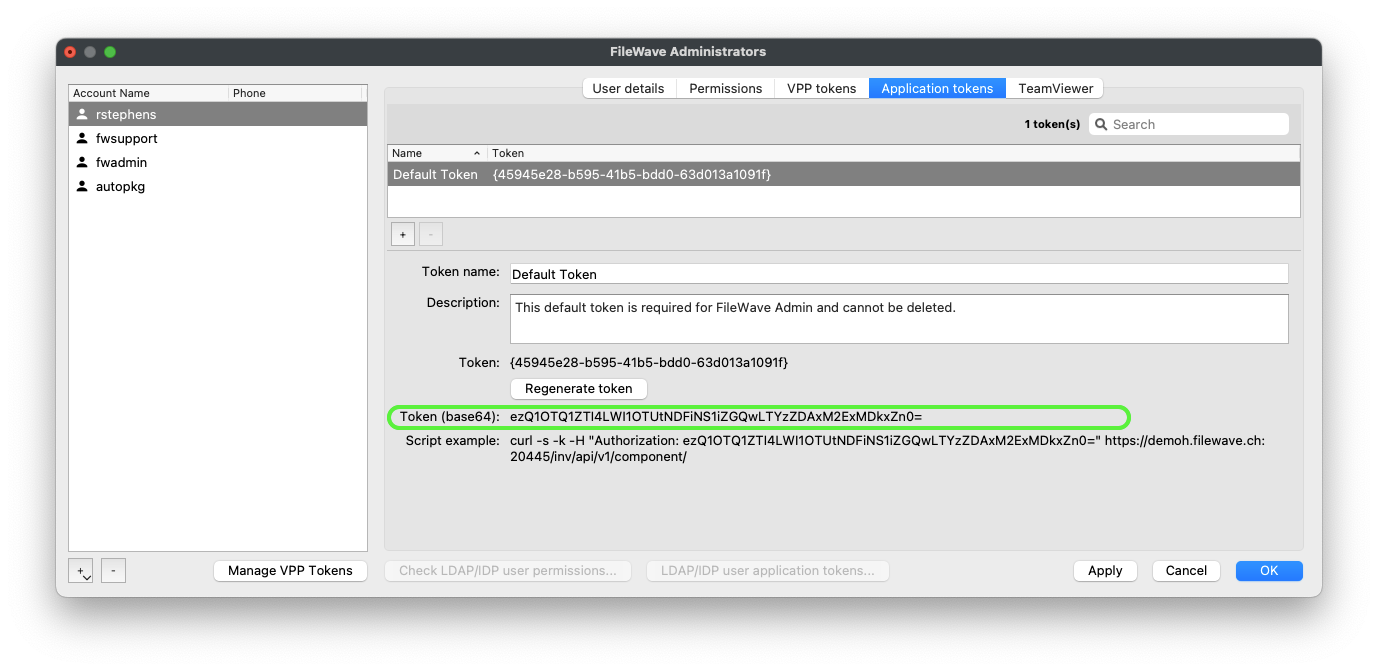Image resolution: width=1378 pixels, height=671 pixels.
Task: Click the autopkg account person icon
Action: pos(84,186)
